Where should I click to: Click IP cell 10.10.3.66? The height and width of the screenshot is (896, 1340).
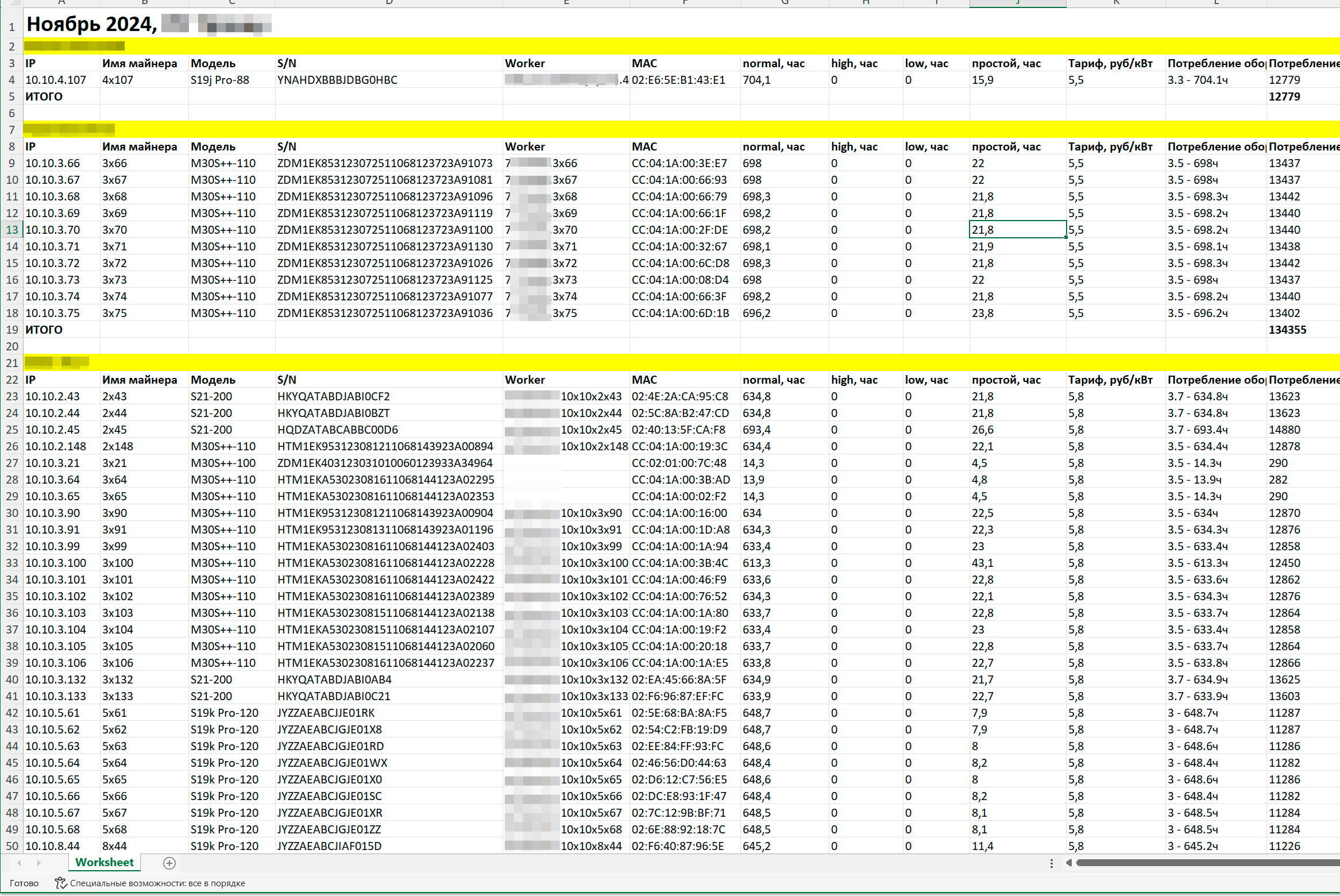[x=61, y=163]
